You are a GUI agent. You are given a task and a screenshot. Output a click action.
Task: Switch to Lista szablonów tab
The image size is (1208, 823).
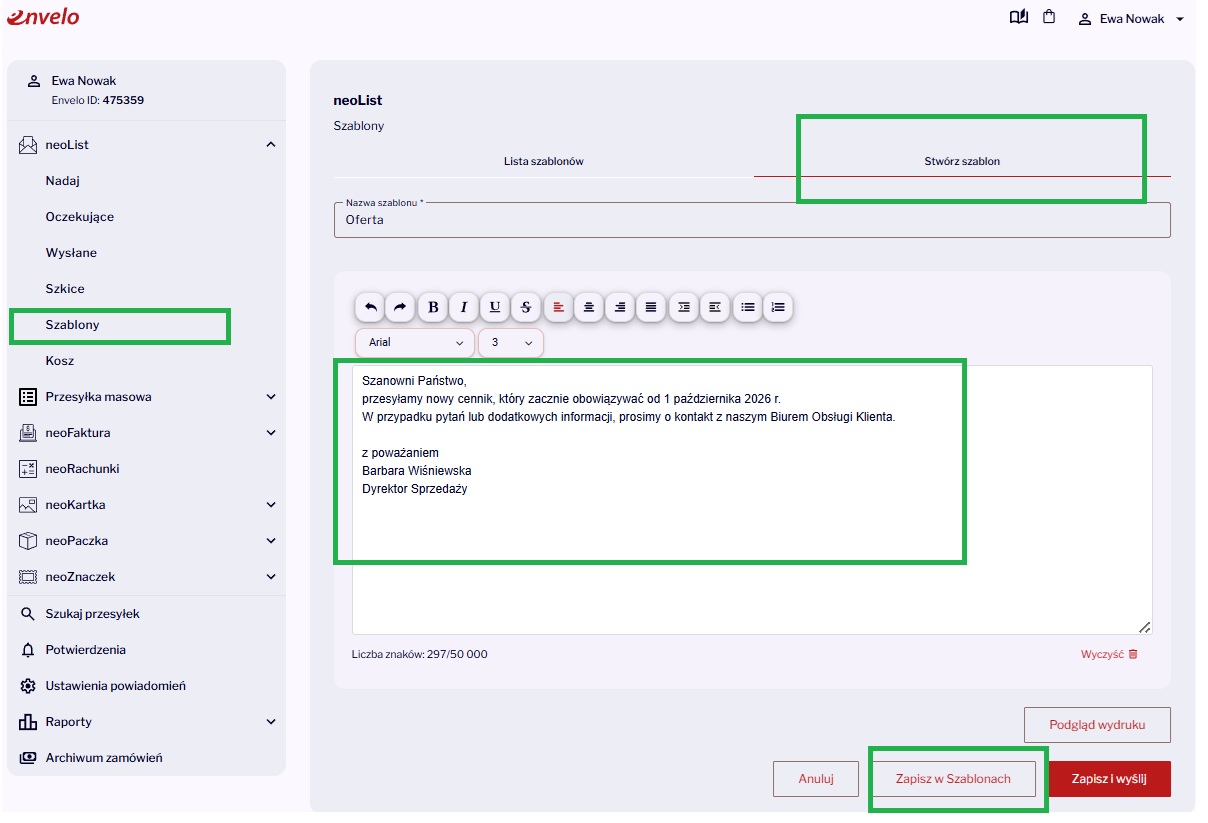[x=543, y=161]
